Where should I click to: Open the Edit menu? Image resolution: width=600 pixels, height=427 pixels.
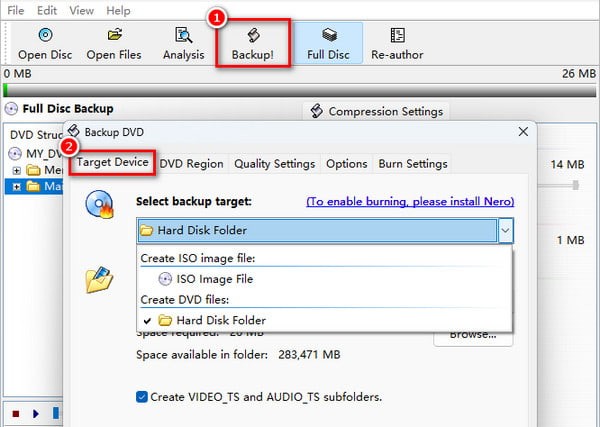coord(47,10)
